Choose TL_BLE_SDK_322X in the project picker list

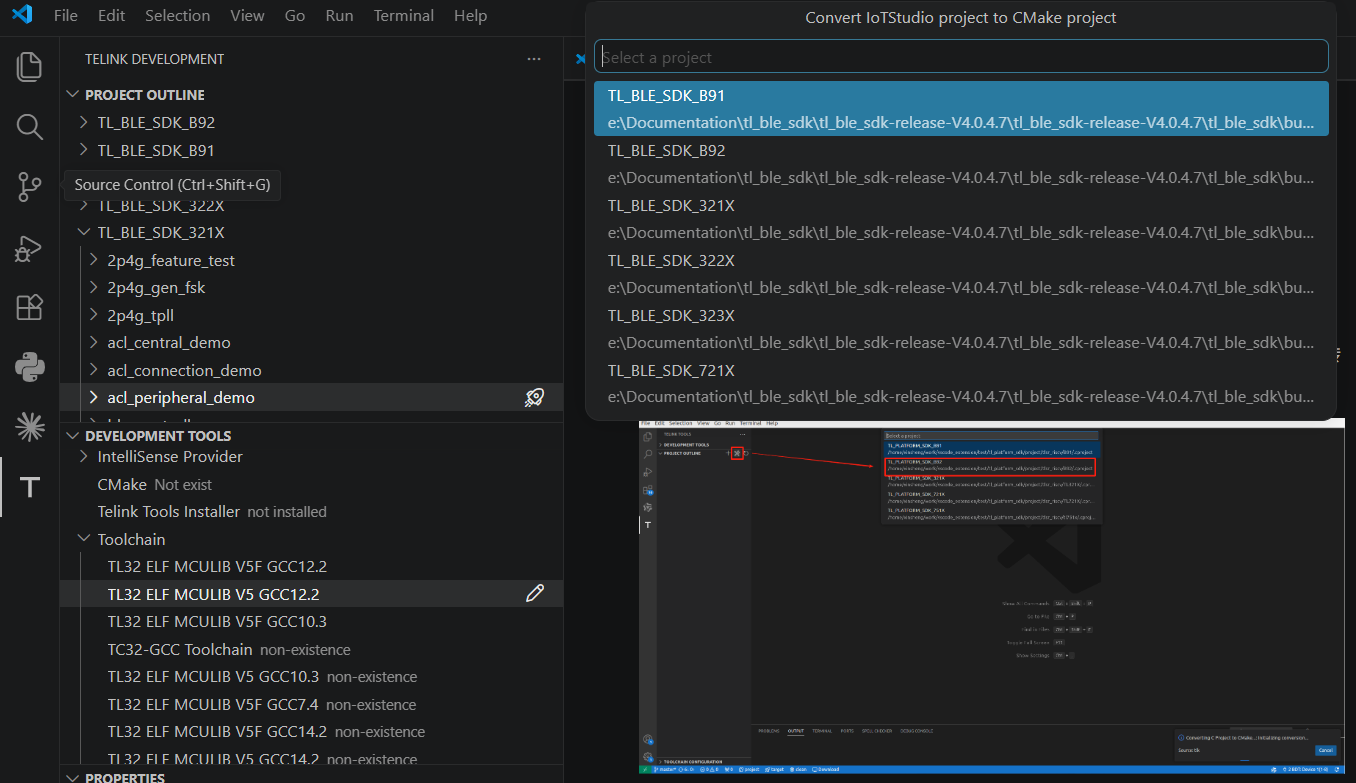coord(961,274)
